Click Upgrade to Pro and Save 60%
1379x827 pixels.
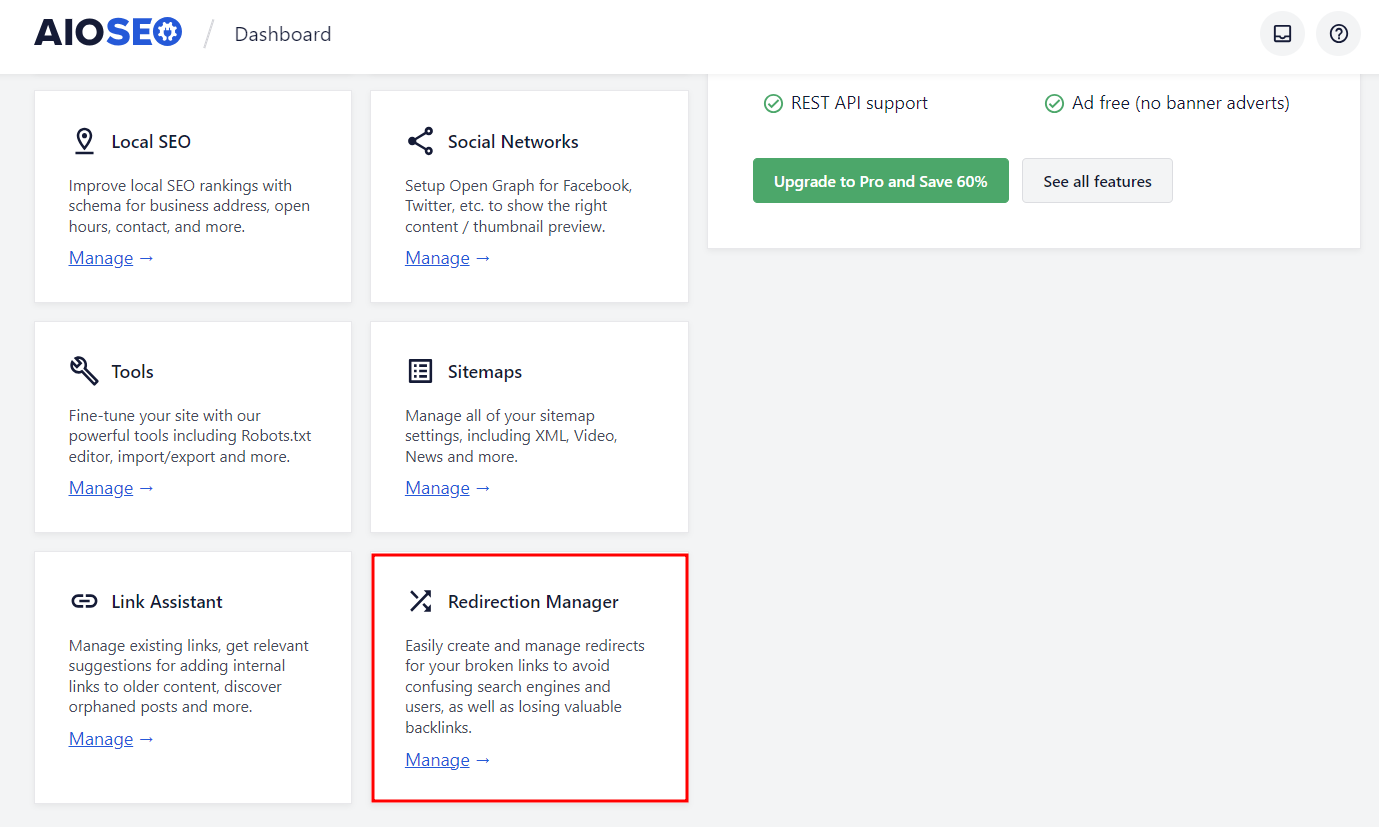pos(880,180)
